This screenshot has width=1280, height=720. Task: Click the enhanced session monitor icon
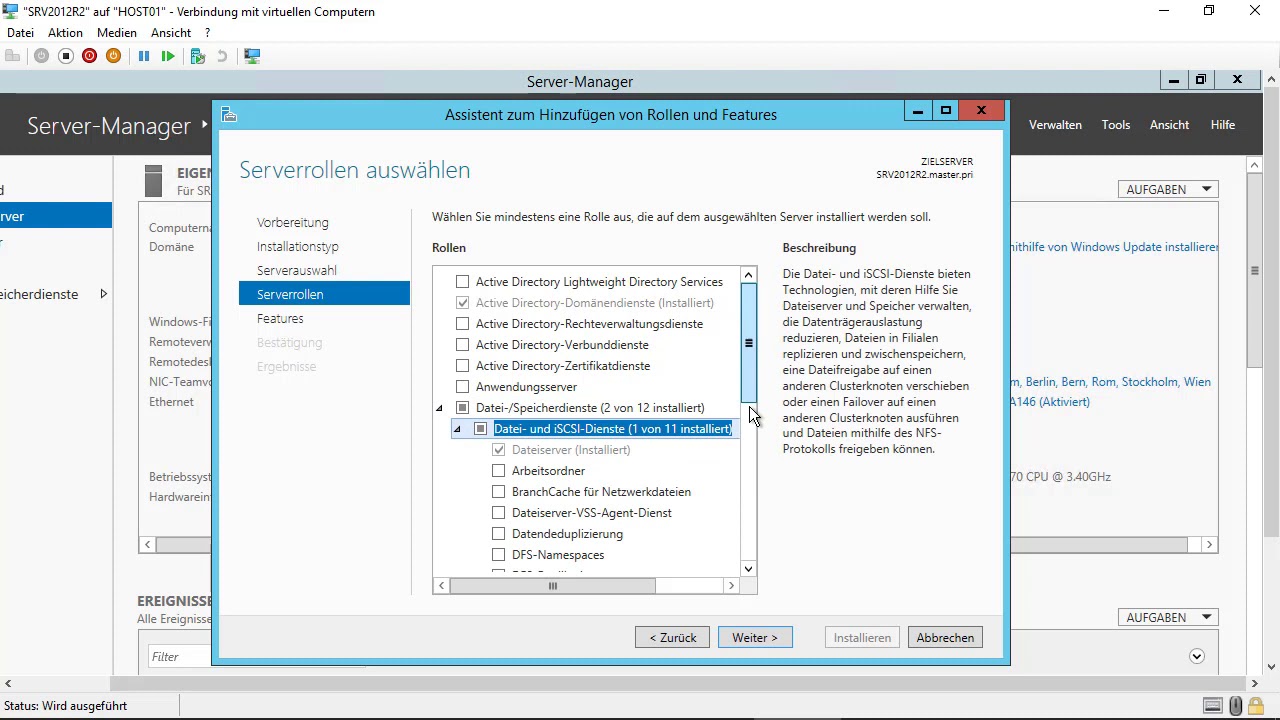pyautogui.click(x=252, y=56)
